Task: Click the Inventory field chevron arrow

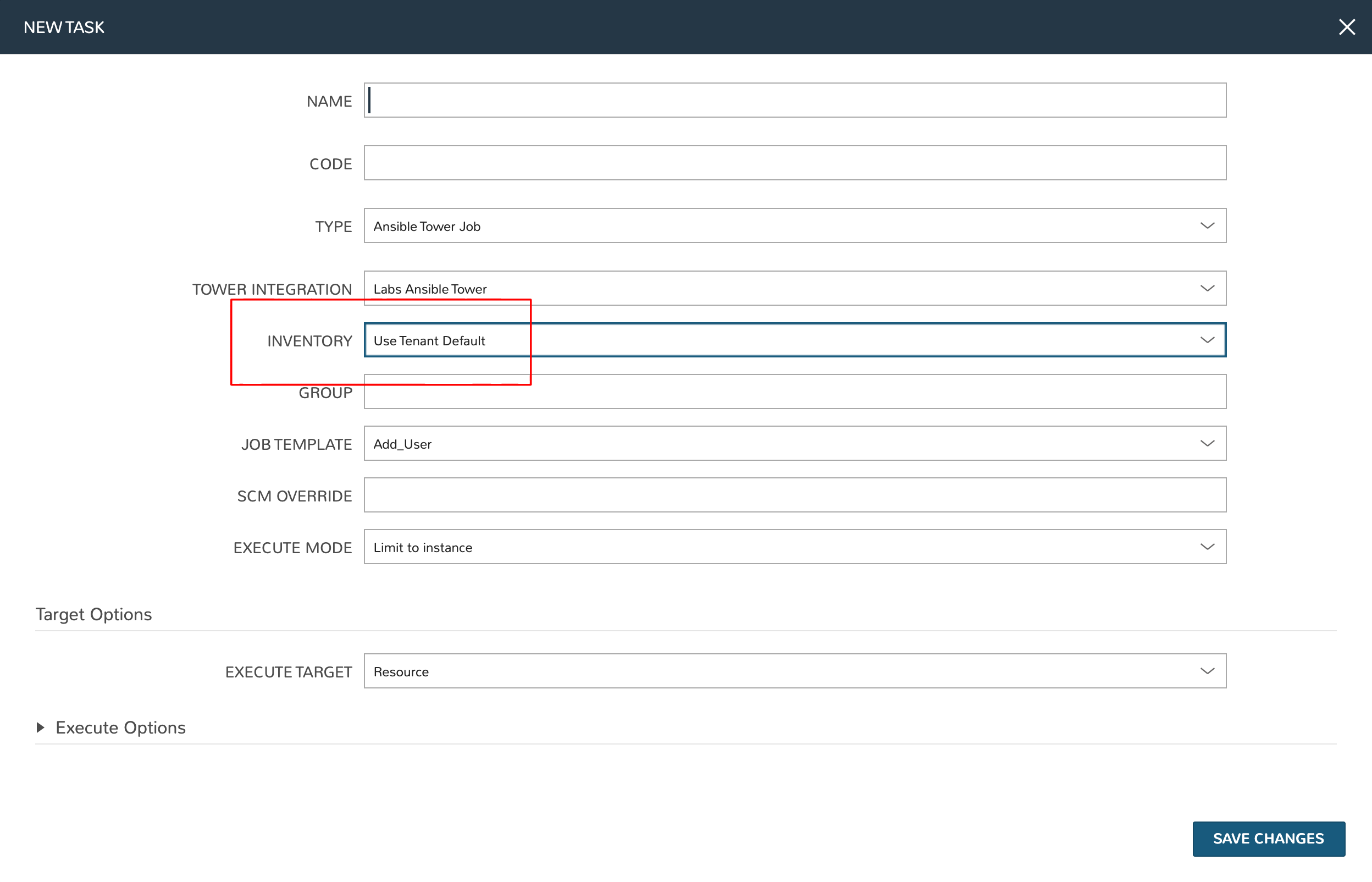Action: coord(1207,340)
